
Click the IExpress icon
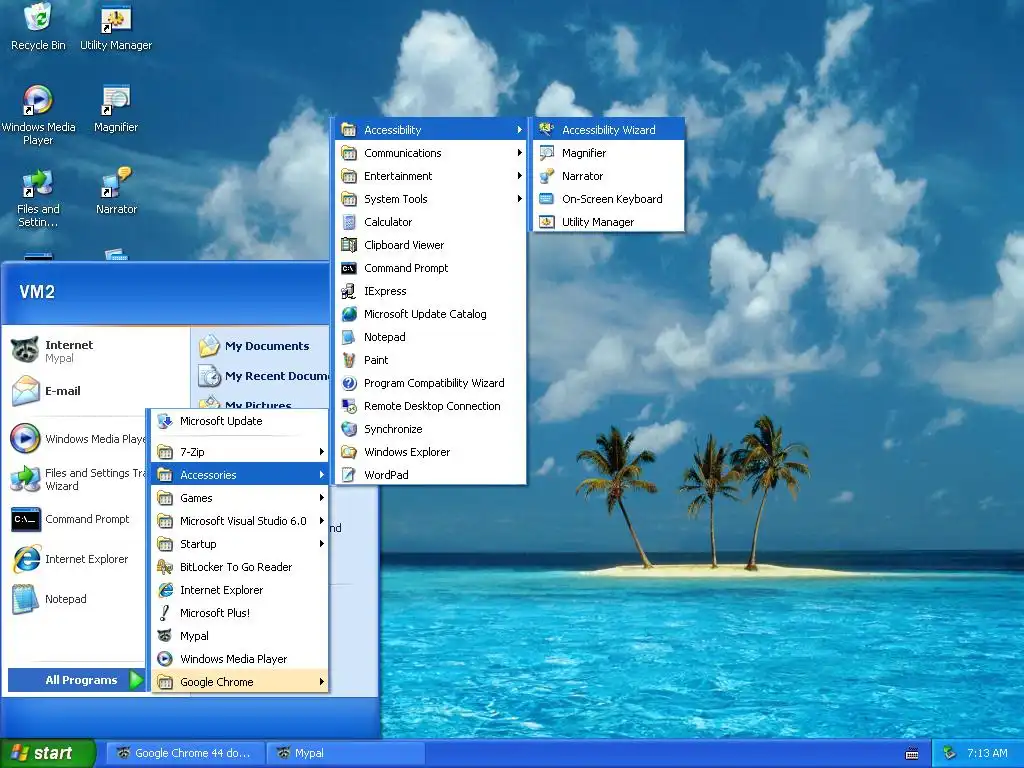[349, 291]
